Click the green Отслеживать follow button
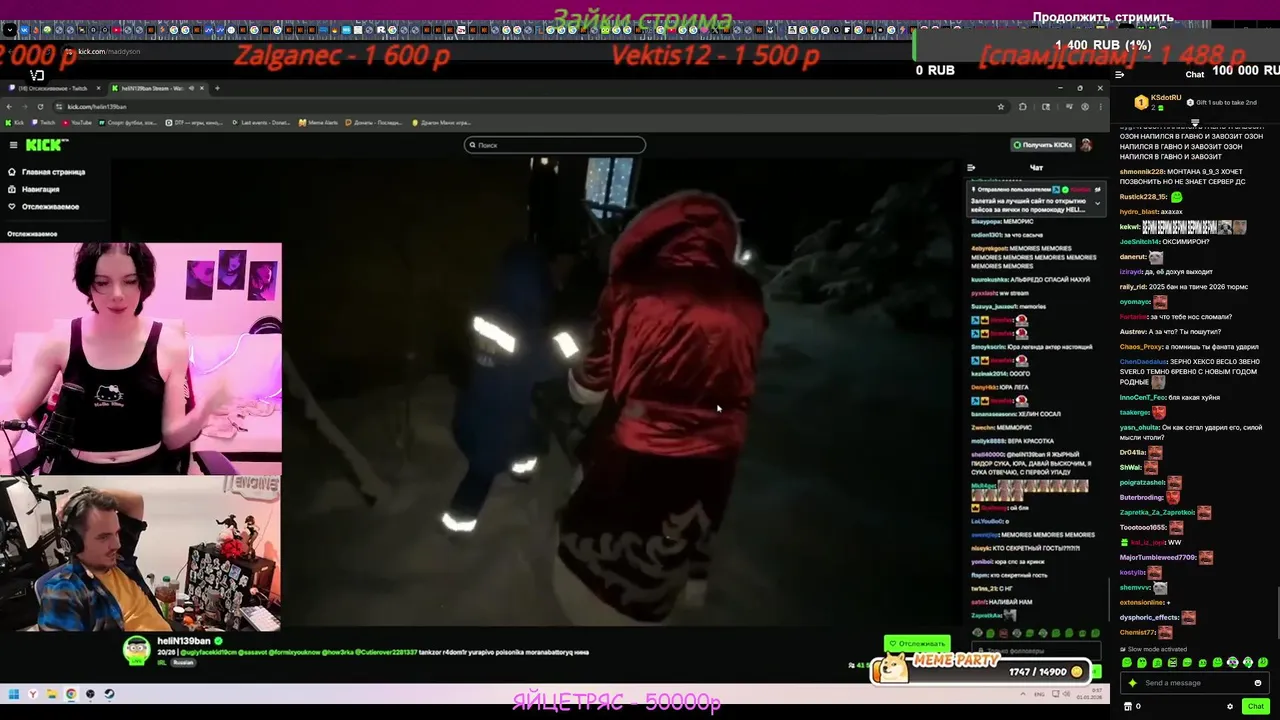Image resolution: width=1280 pixels, height=720 pixels. 917,643
